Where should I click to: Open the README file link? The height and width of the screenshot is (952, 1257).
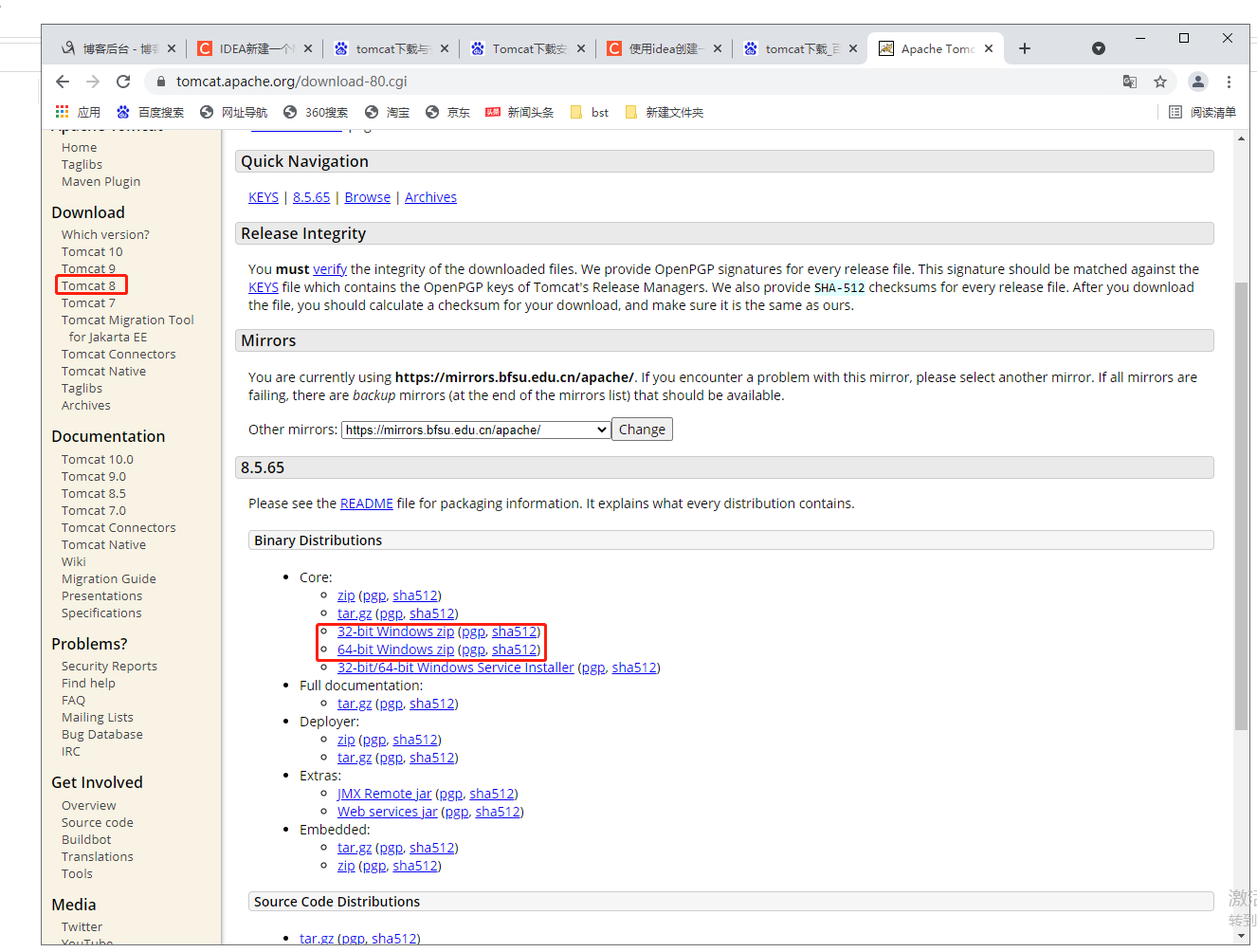tap(367, 503)
